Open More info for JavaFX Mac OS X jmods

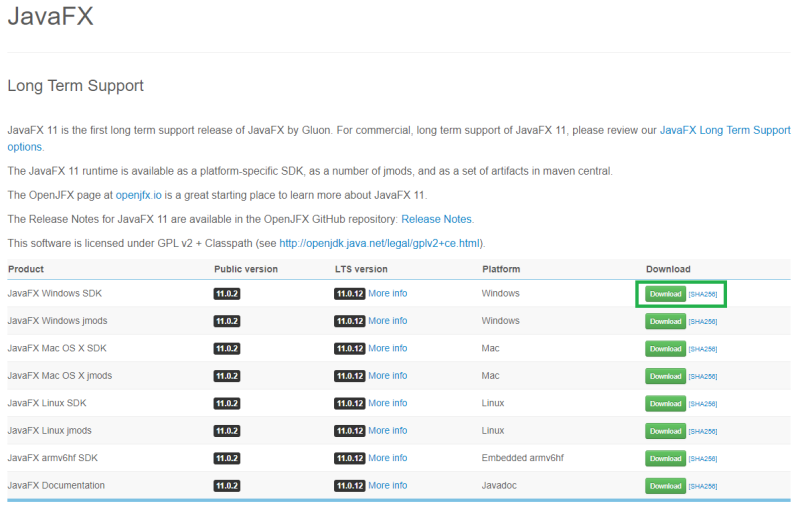(388, 376)
